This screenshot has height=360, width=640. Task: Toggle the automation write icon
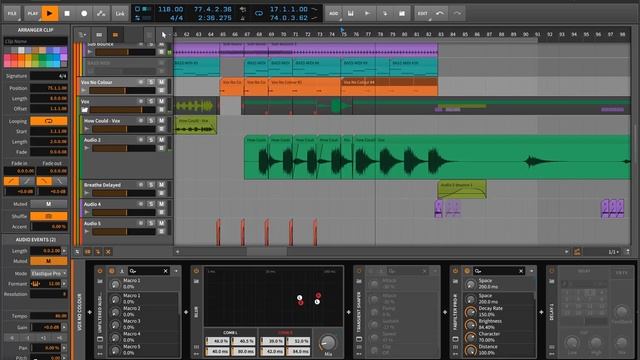[x=101, y=13]
